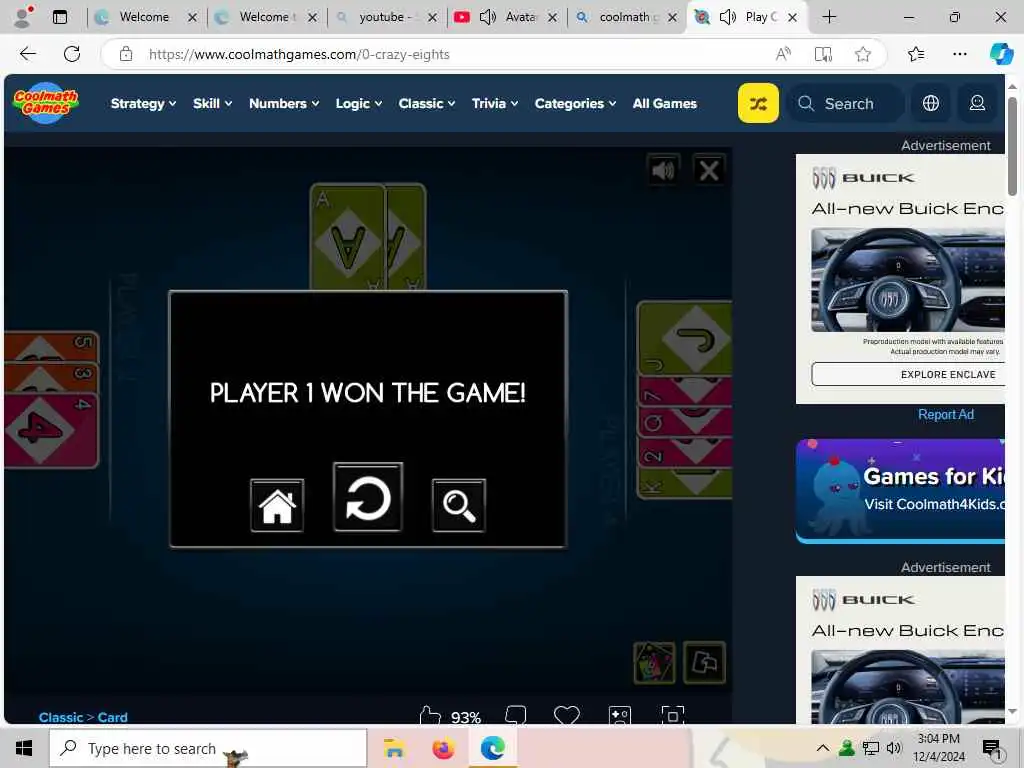Click the yellow random game shuffle button
The width and height of the screenshot is (1024, 768).
coord(758,103)
